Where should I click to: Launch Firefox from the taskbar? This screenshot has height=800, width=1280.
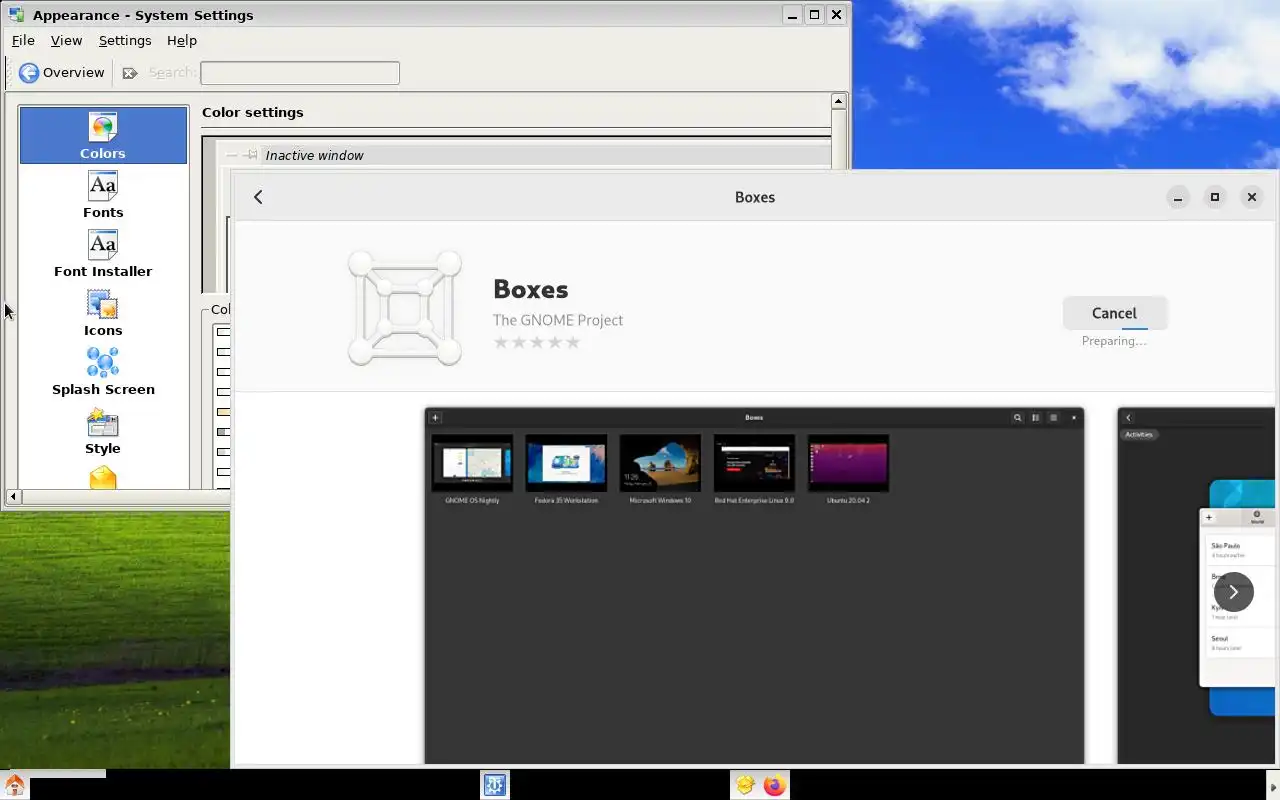(774, 785)
